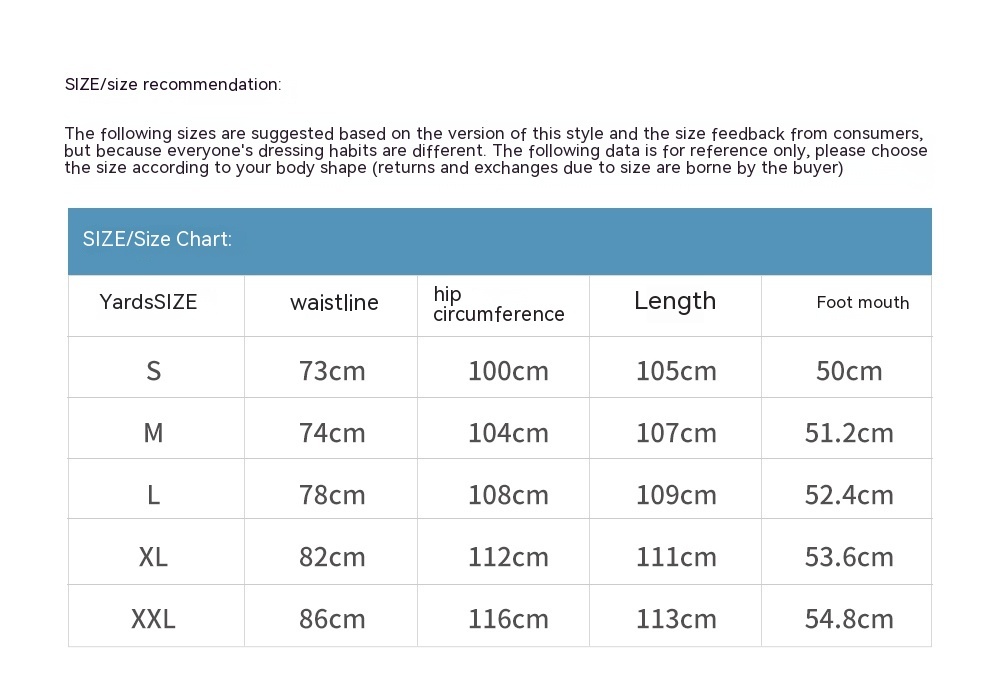Viewport: 1000px width, 674px height.
Task: Click the '50cm' foot mouth cell
Action: [849, 371]
